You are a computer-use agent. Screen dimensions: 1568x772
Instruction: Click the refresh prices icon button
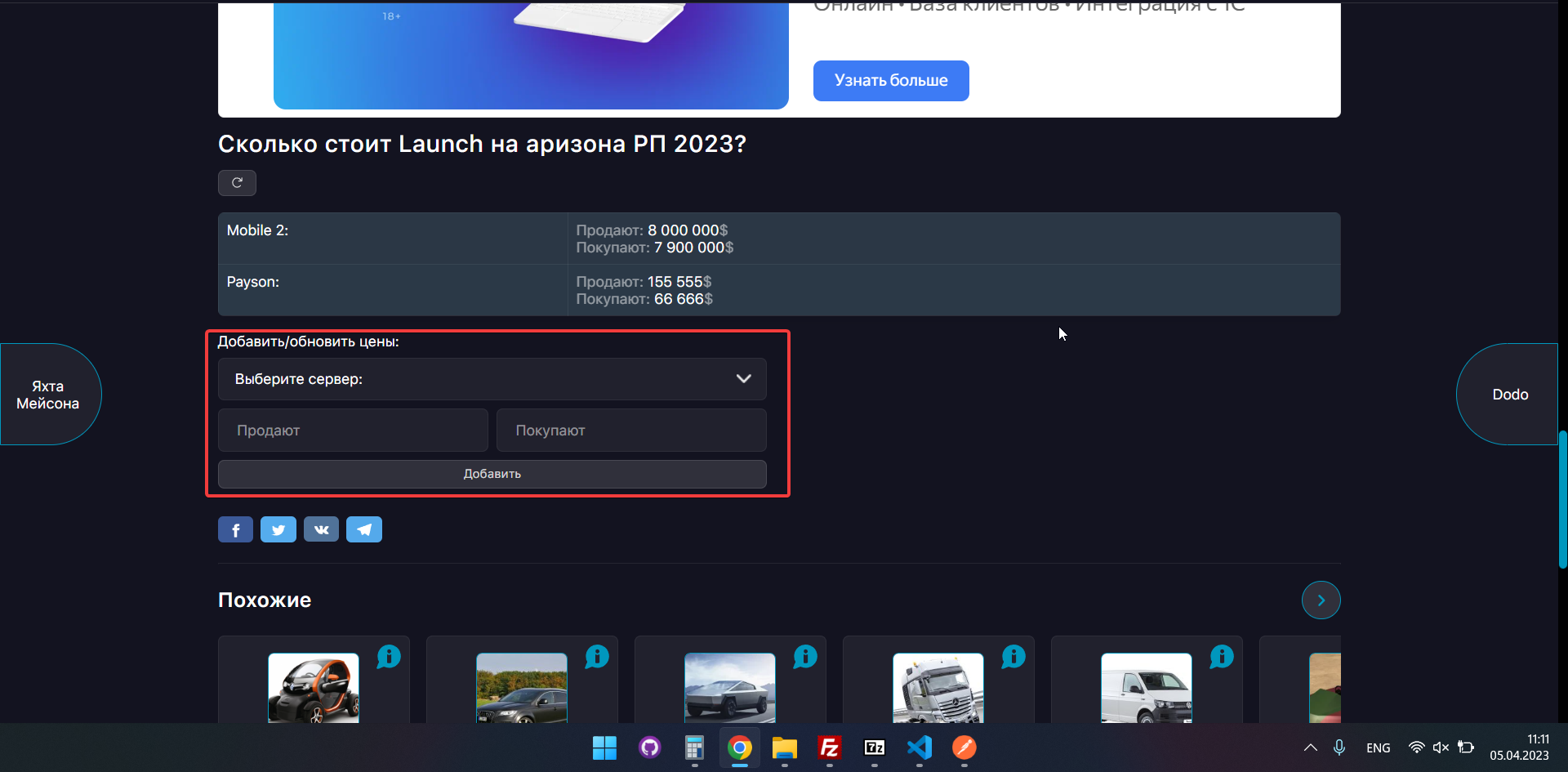[x=237, y=183]
